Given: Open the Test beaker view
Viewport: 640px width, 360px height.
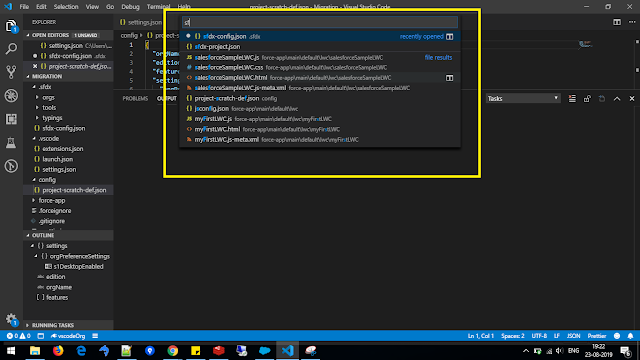Looking at the screenshot, I should point(11,142).
